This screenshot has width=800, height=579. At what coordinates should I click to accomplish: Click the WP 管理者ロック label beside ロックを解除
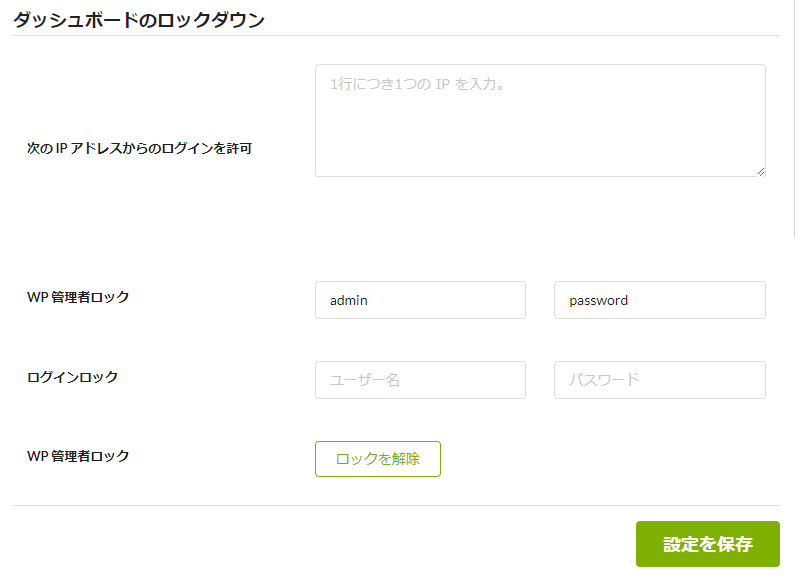(x=78, y=456)
